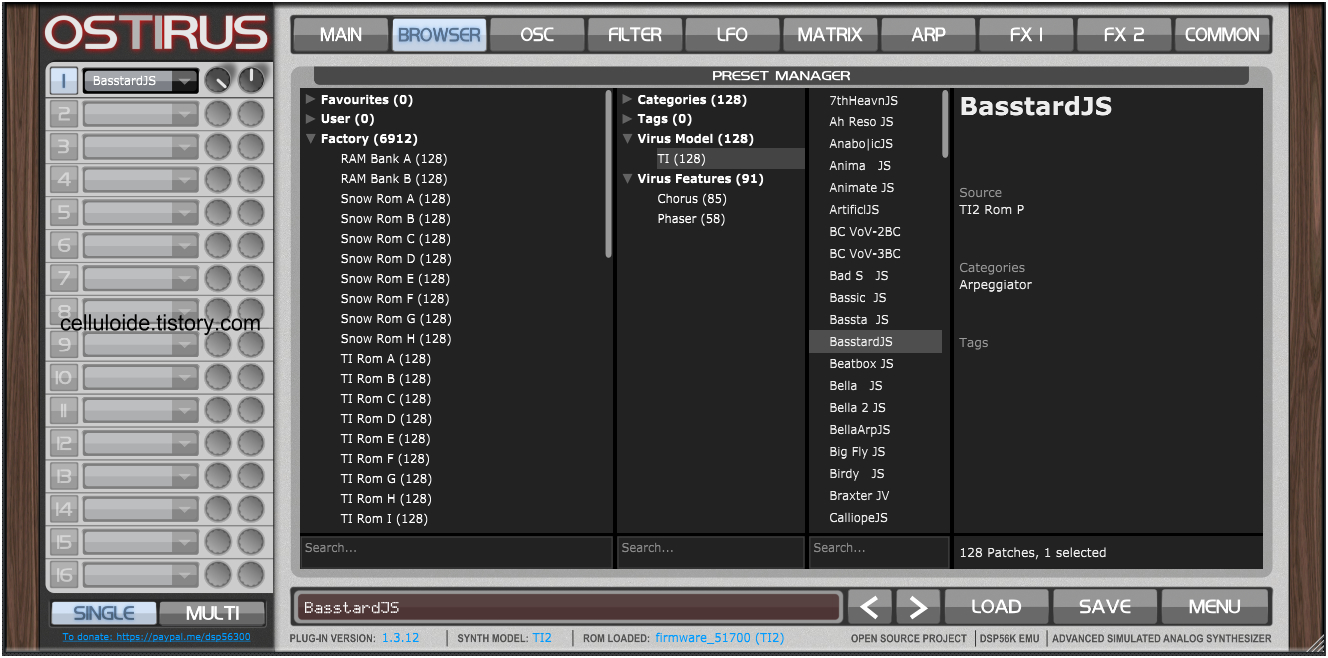Open the PayPal donate link
The image size is (1328, 658).
[156, 637]
